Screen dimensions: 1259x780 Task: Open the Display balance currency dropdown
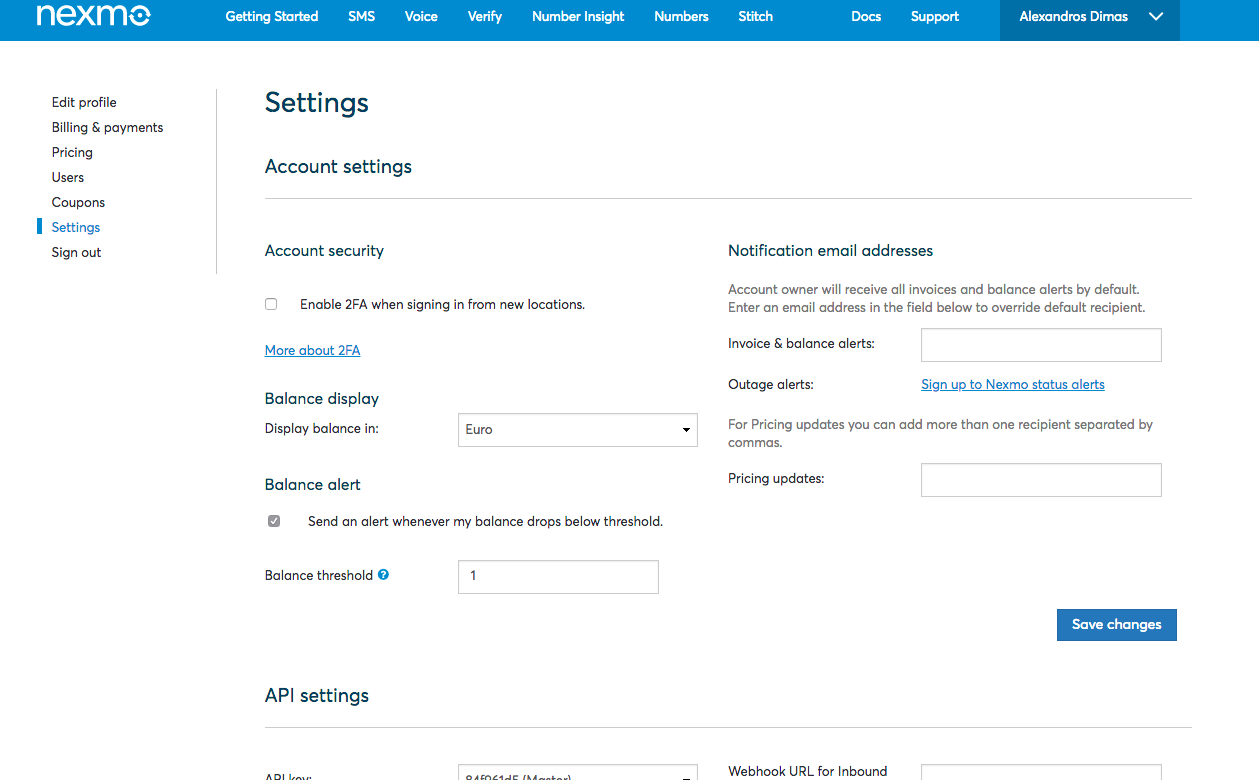[577, 429]
